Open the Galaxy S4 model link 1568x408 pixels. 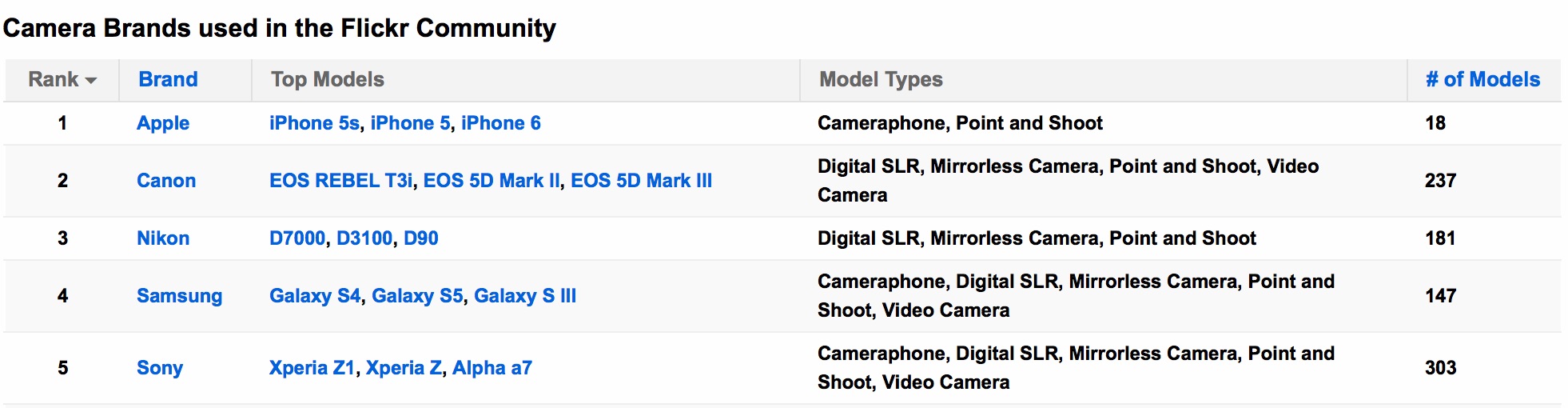coord(315,296)
